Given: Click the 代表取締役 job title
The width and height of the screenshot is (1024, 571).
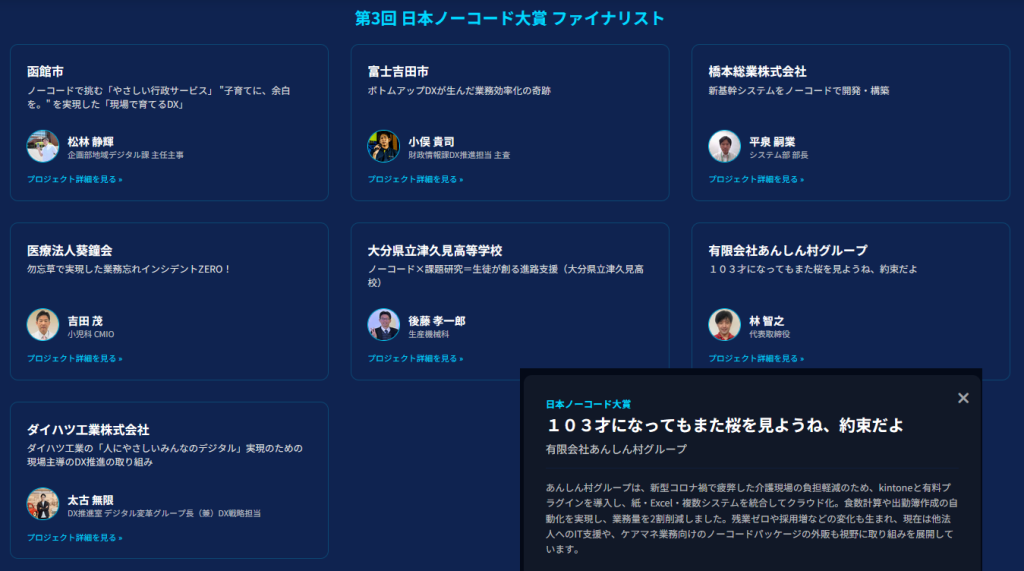Looking at the screenshot, I should pos(769,334).
